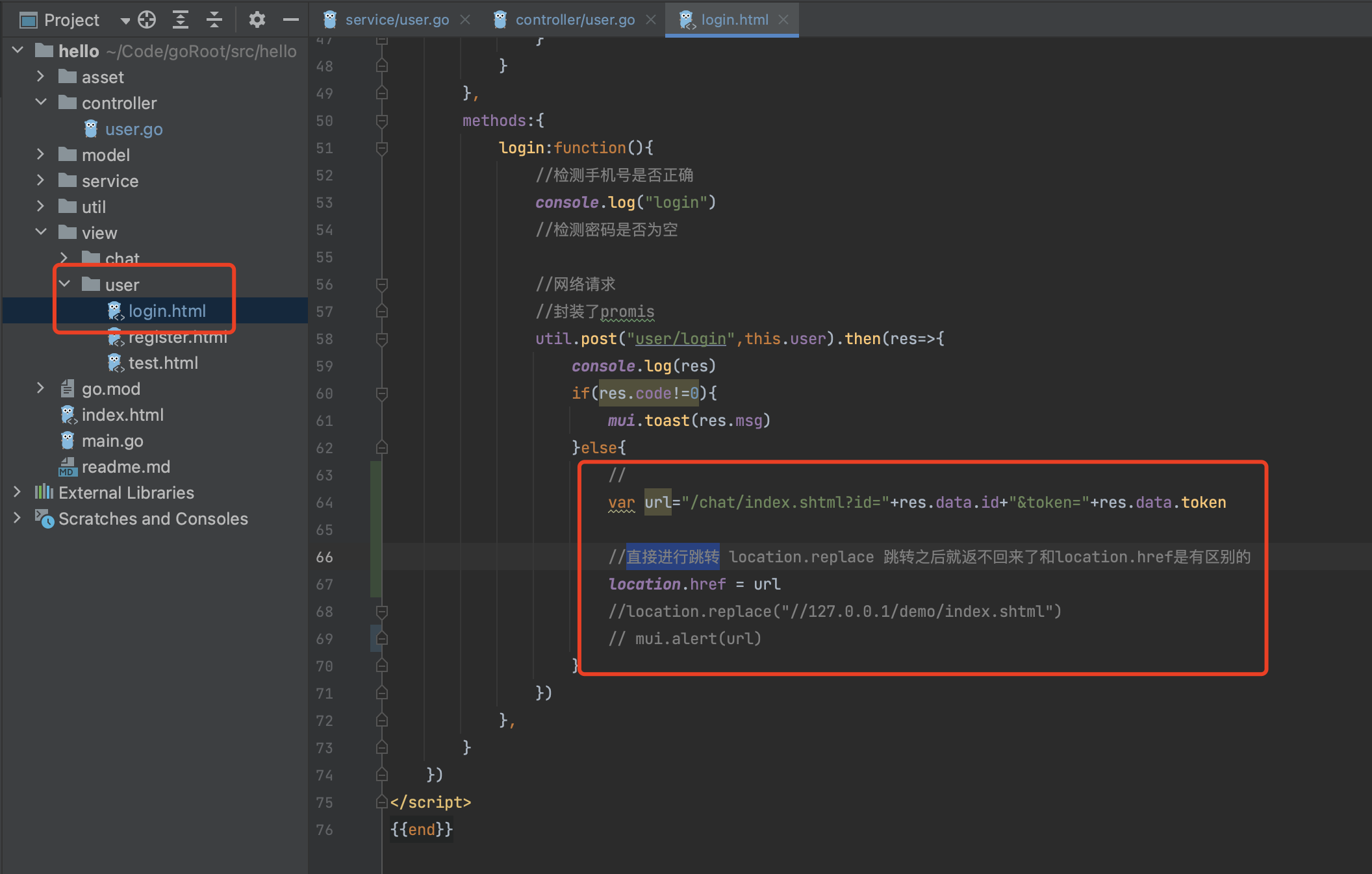The image size is (1372, 874).
Task: Click the "user/login" URL string link
Action: point(680,338)
